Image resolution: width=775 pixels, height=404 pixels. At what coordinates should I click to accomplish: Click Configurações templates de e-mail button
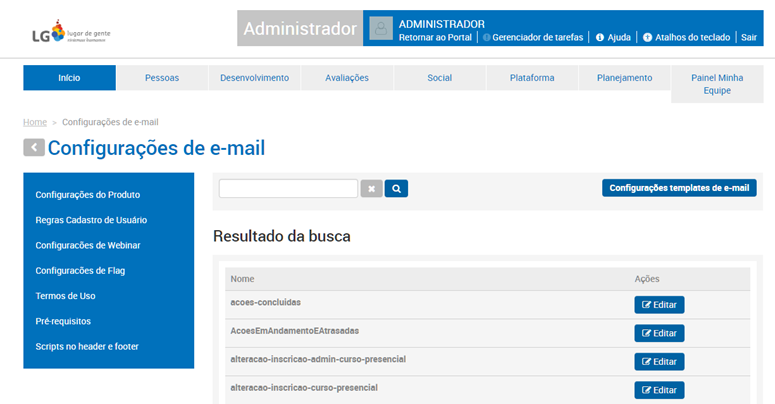[x=679, y=188]
